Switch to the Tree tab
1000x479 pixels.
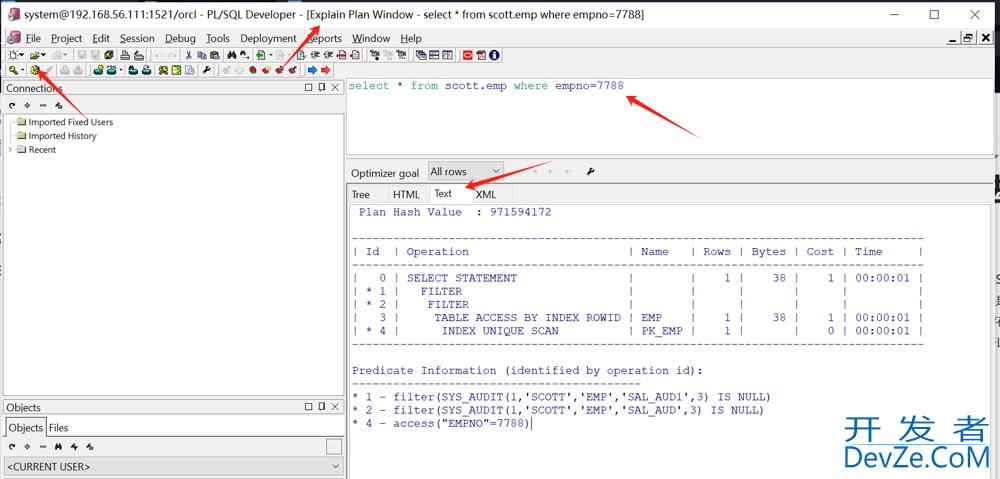tap(360, 195)
